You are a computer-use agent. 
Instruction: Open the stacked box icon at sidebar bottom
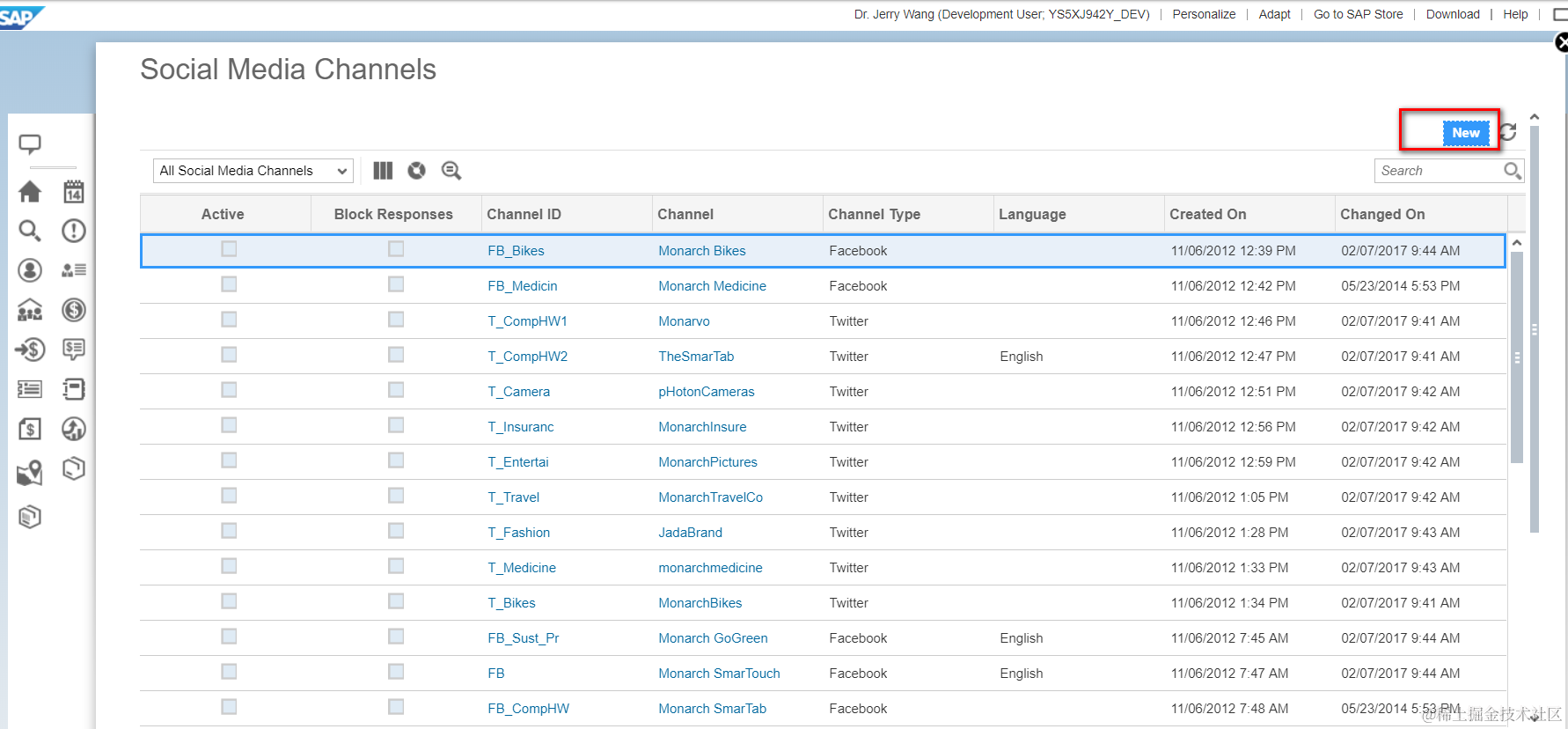point(30,517)
